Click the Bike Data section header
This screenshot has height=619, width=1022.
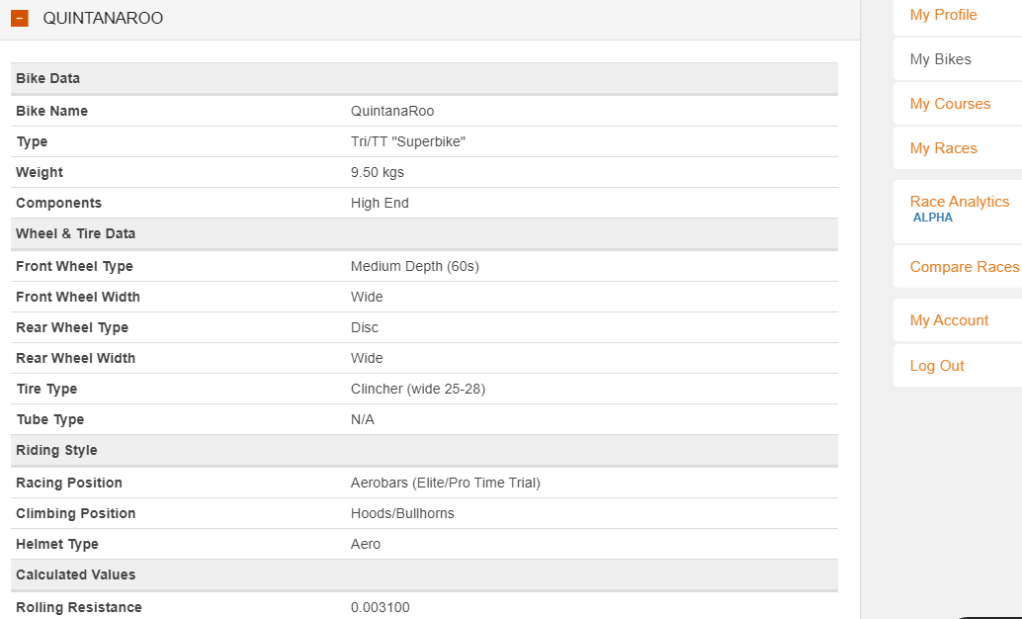click(48, 79)
